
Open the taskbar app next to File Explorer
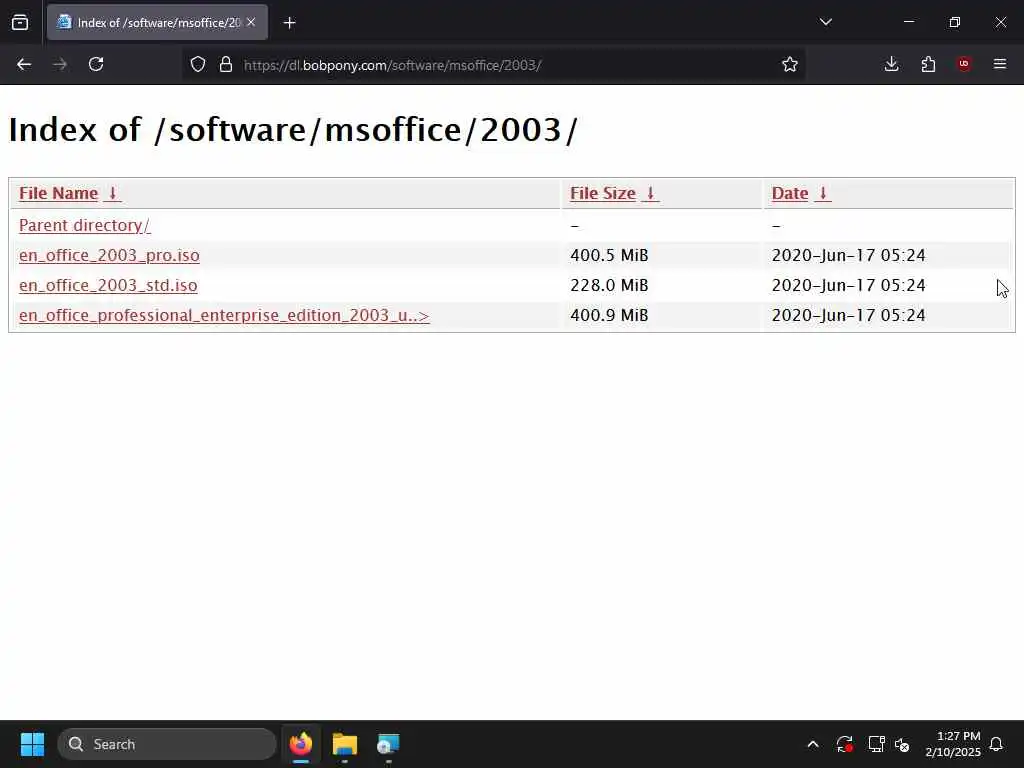click(388, 744)
